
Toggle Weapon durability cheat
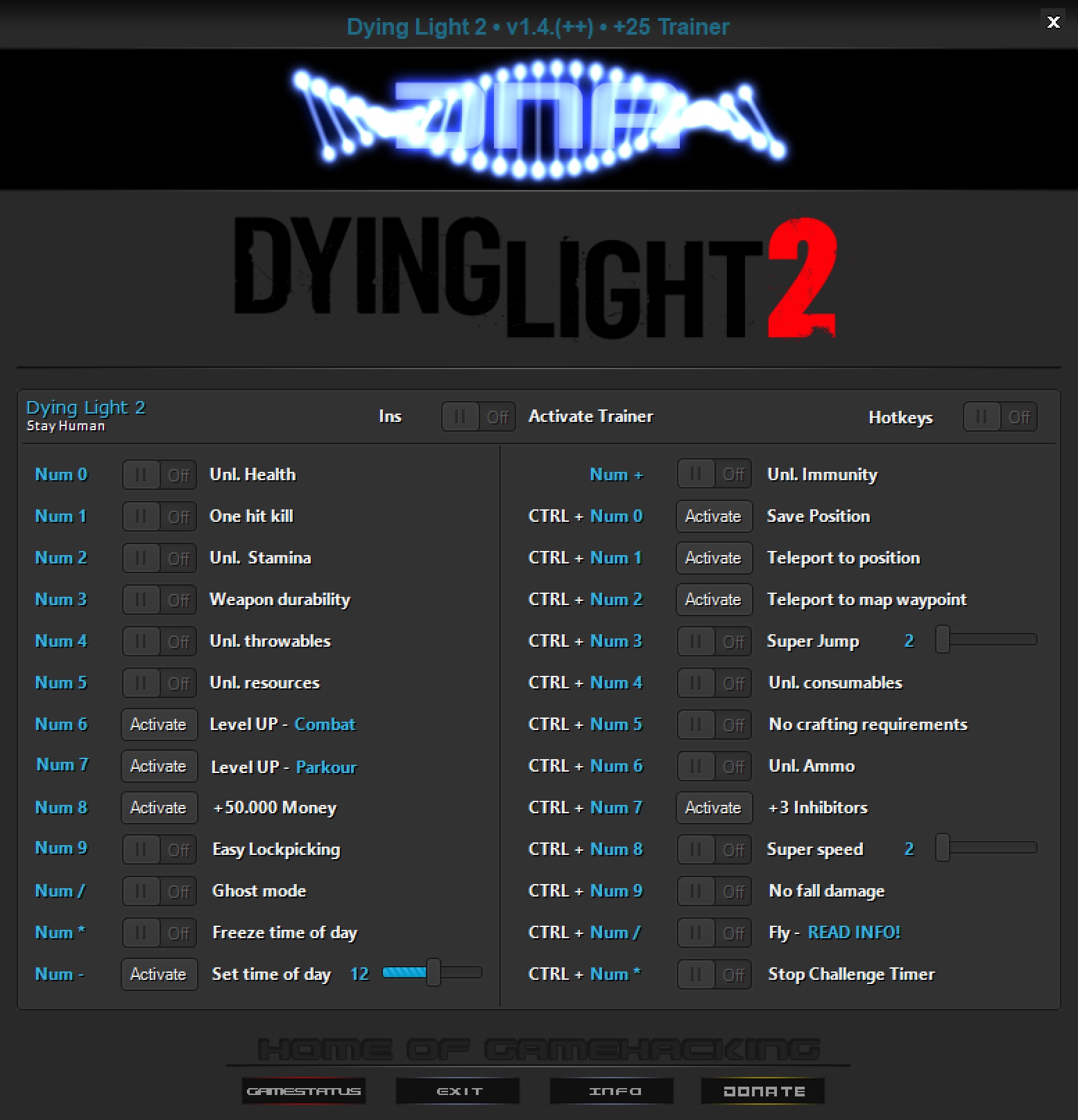[x=160, y=600]
